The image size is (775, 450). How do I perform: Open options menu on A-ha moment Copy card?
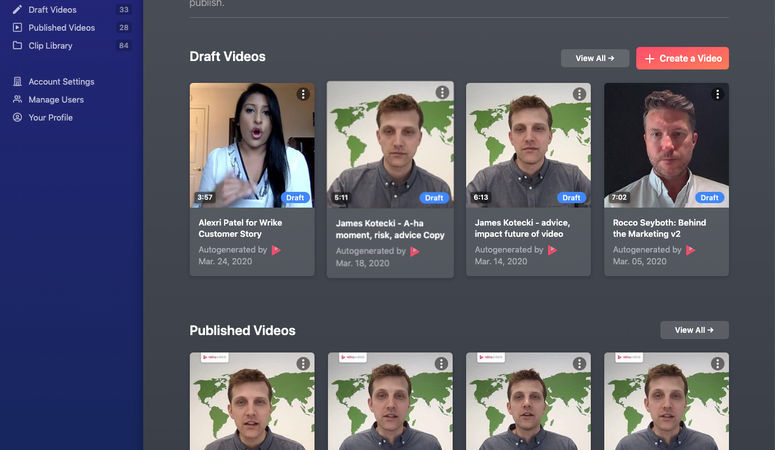click(x=442, y=92)
